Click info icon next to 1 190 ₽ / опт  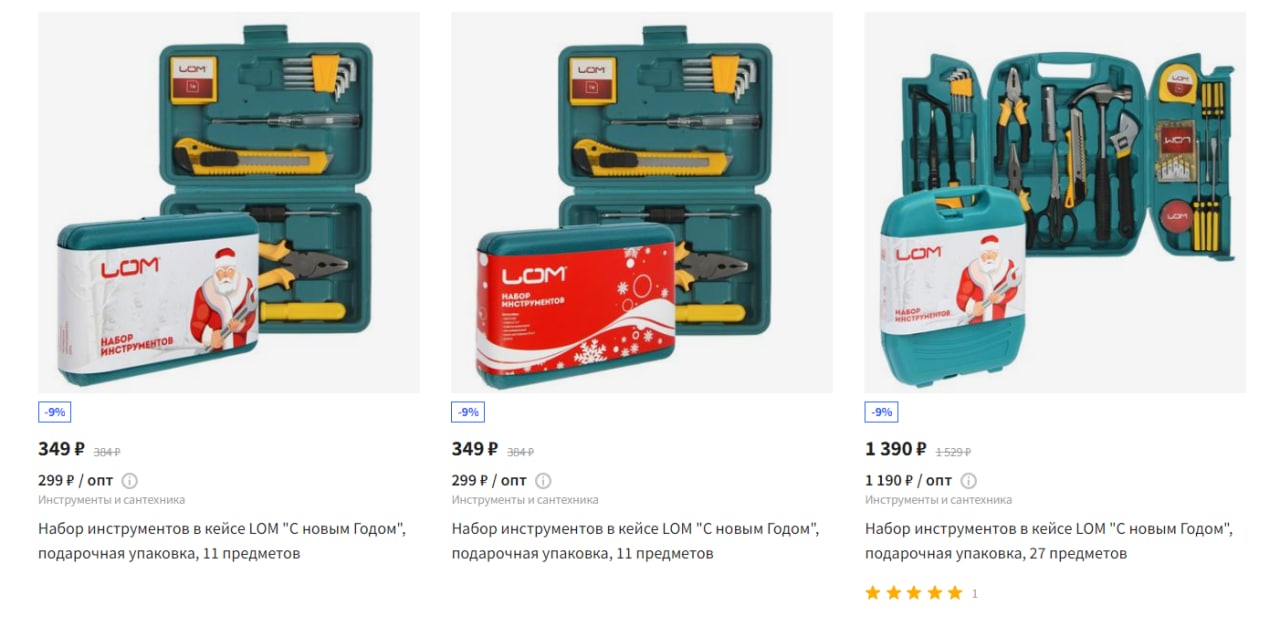(x=969, y=480)
